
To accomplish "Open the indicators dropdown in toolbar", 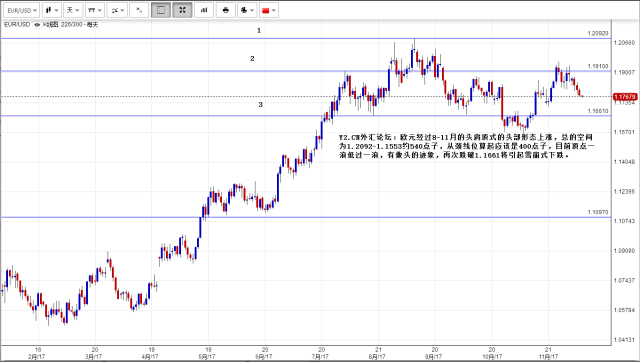I will [x=117, y=10].
